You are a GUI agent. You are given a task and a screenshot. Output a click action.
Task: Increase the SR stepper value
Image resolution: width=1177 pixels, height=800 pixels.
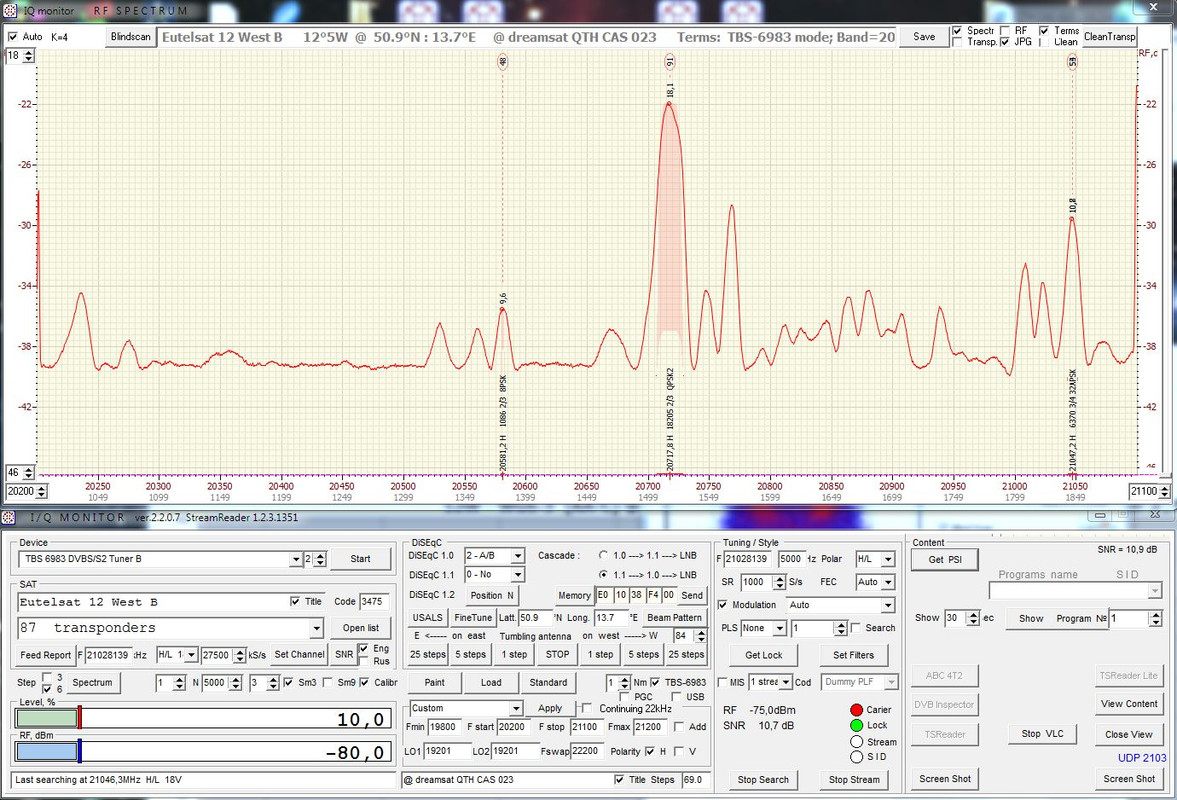coord(779,579)
